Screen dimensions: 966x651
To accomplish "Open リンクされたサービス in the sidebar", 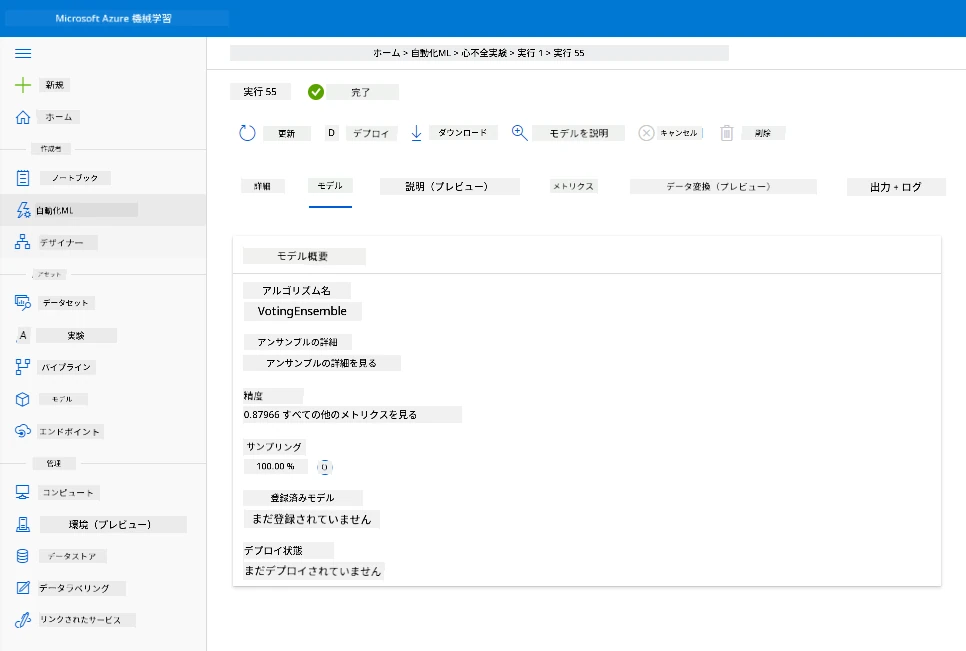I will [87, 620].
